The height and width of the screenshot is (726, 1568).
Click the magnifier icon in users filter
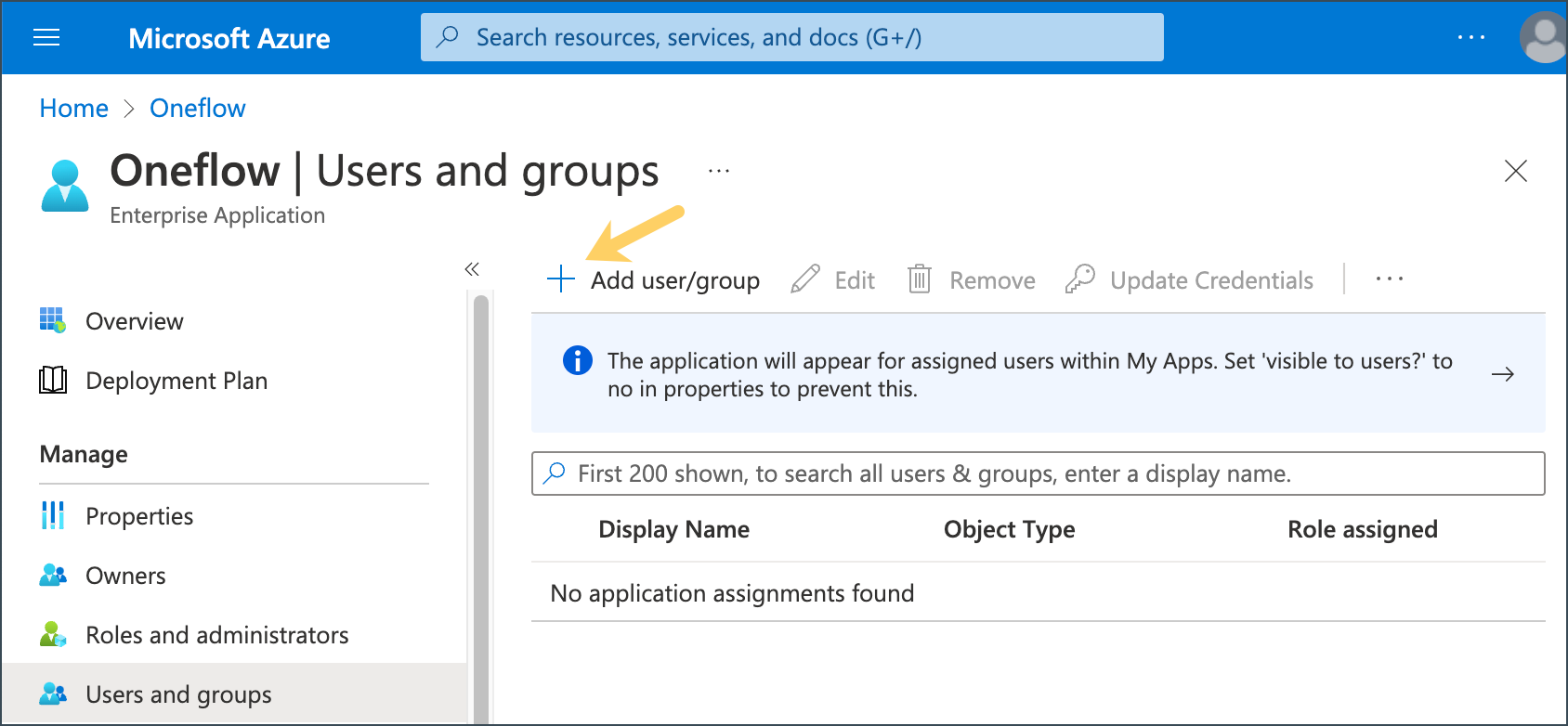point(555,473)
